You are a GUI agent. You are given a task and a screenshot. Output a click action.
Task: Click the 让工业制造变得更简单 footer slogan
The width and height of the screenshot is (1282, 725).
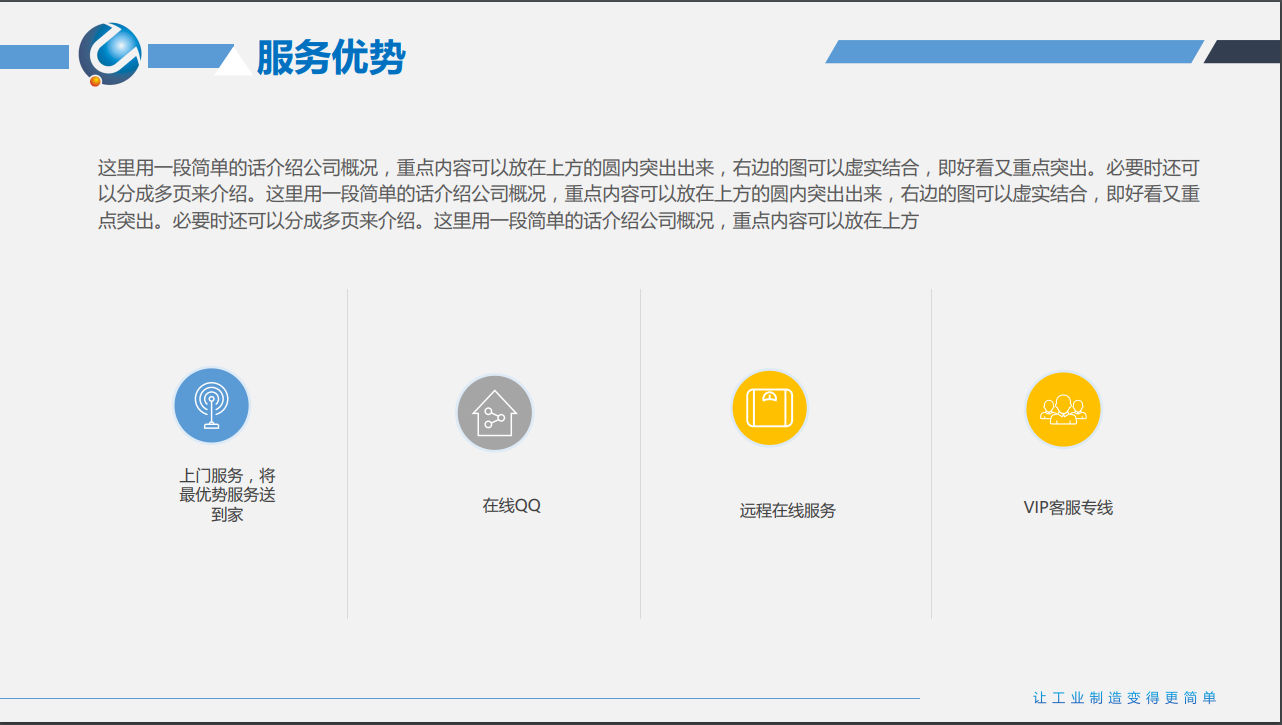pos(1125,698)
